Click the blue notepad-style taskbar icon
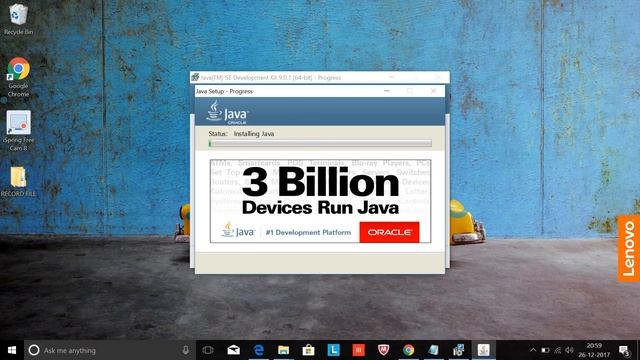This screenshot has height=360, width=640. click(x=433, y=350)
